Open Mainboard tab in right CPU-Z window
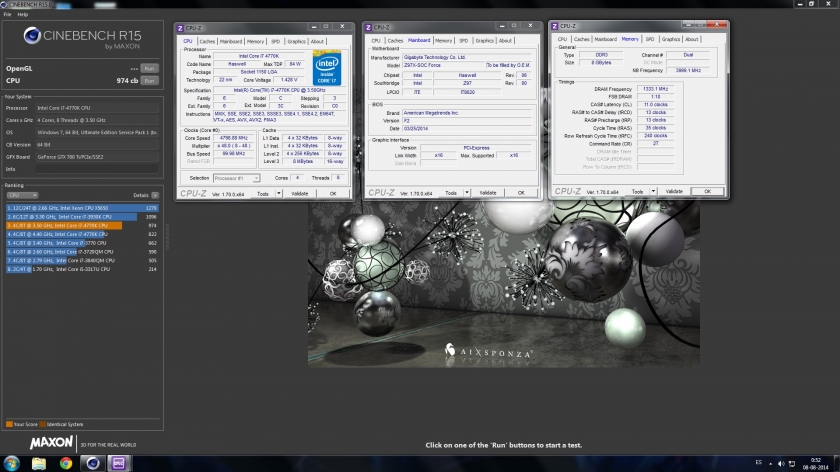Screen dimensions: 840x472 [x=605, y=39]
